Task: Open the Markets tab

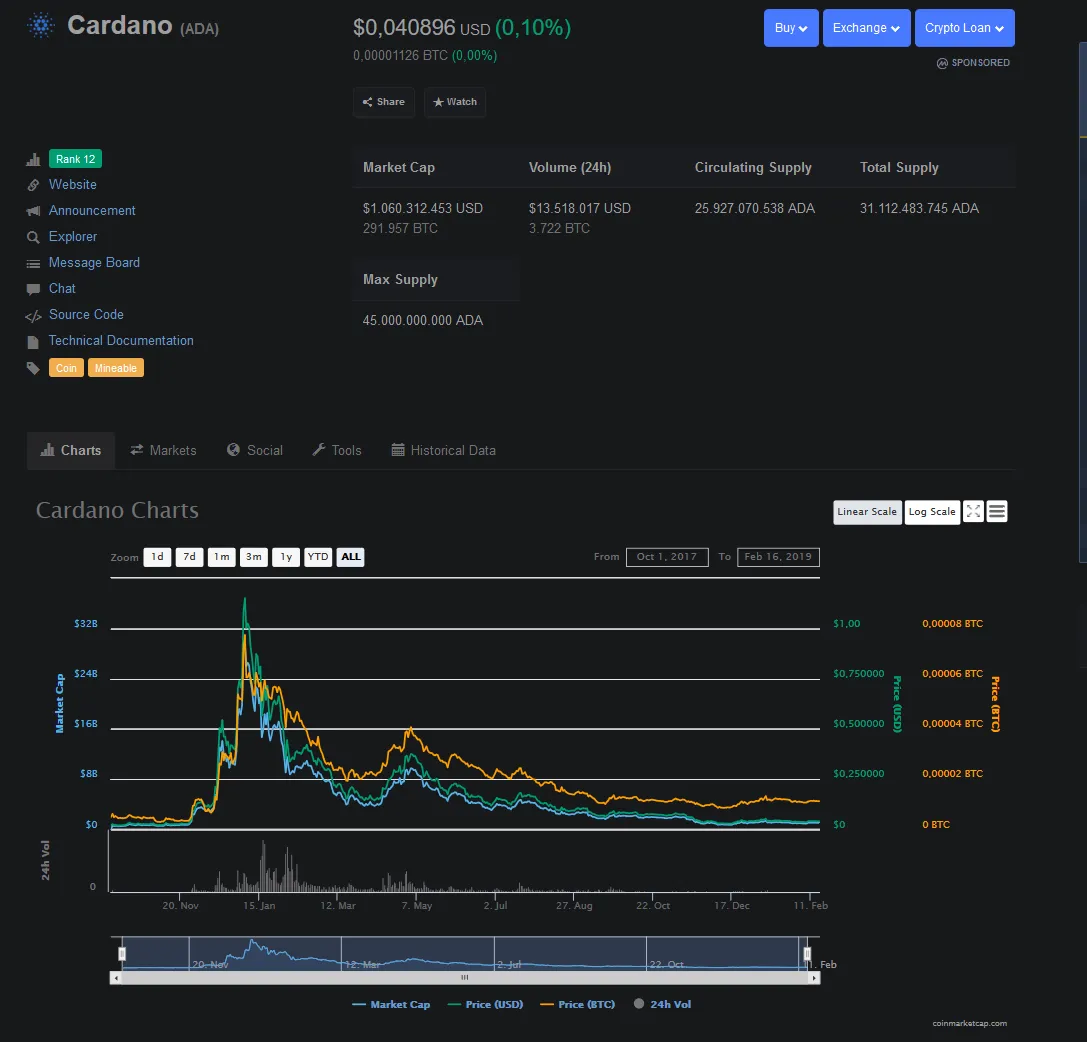Action: pyautogui.click(x=164, y=451)
